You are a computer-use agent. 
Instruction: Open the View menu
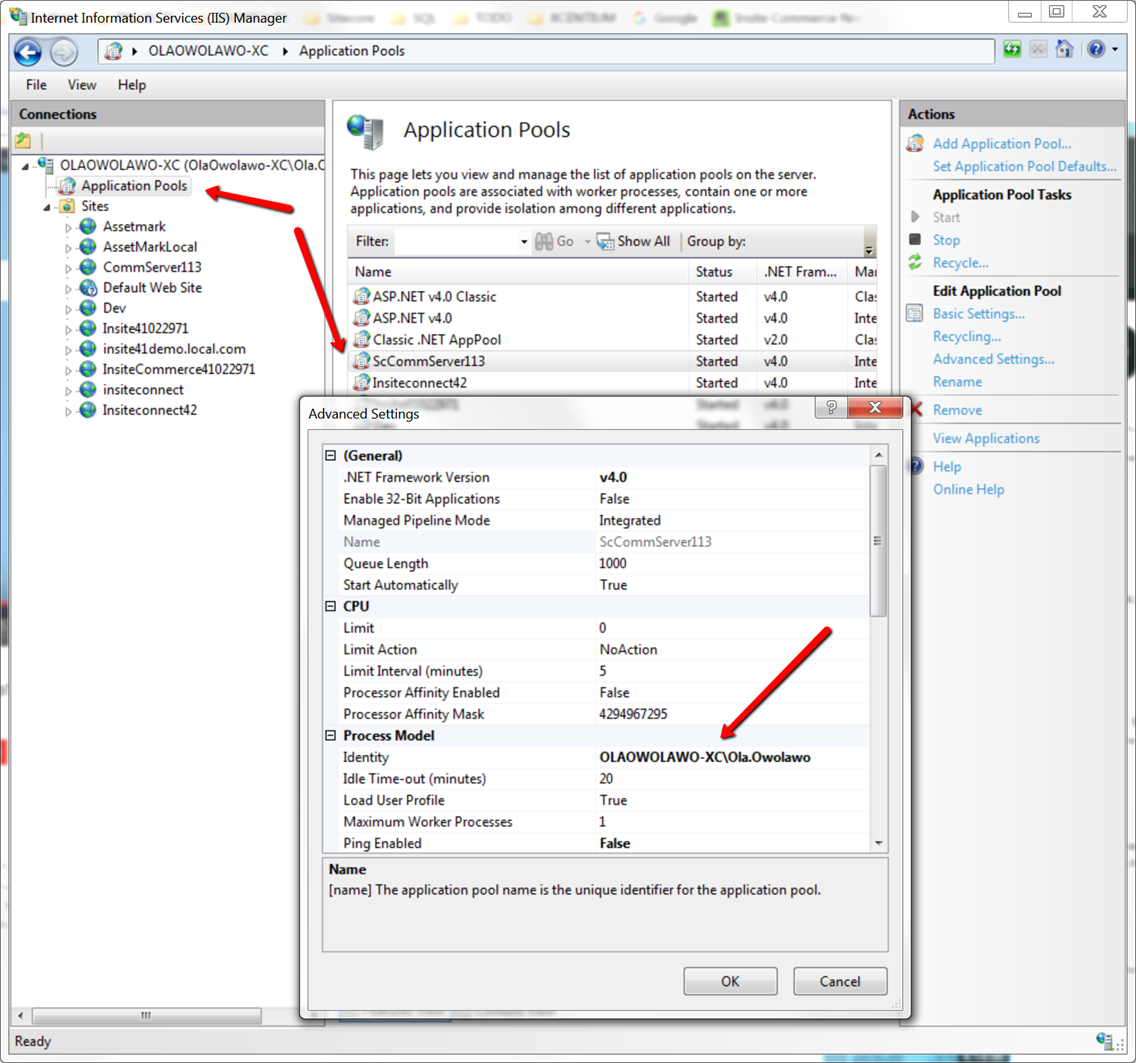coord(82,85)
